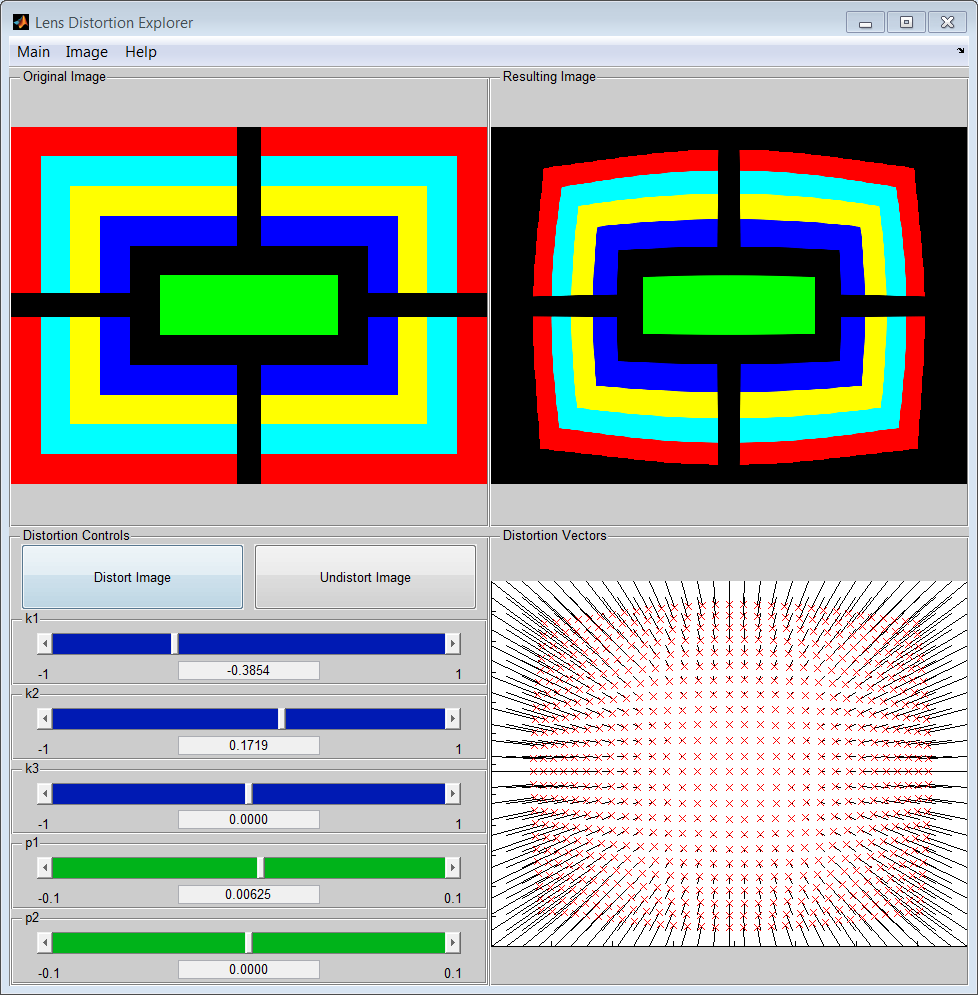Click the k1 value field showing -0.3854

pyautogui.click(x=249, y=670)
